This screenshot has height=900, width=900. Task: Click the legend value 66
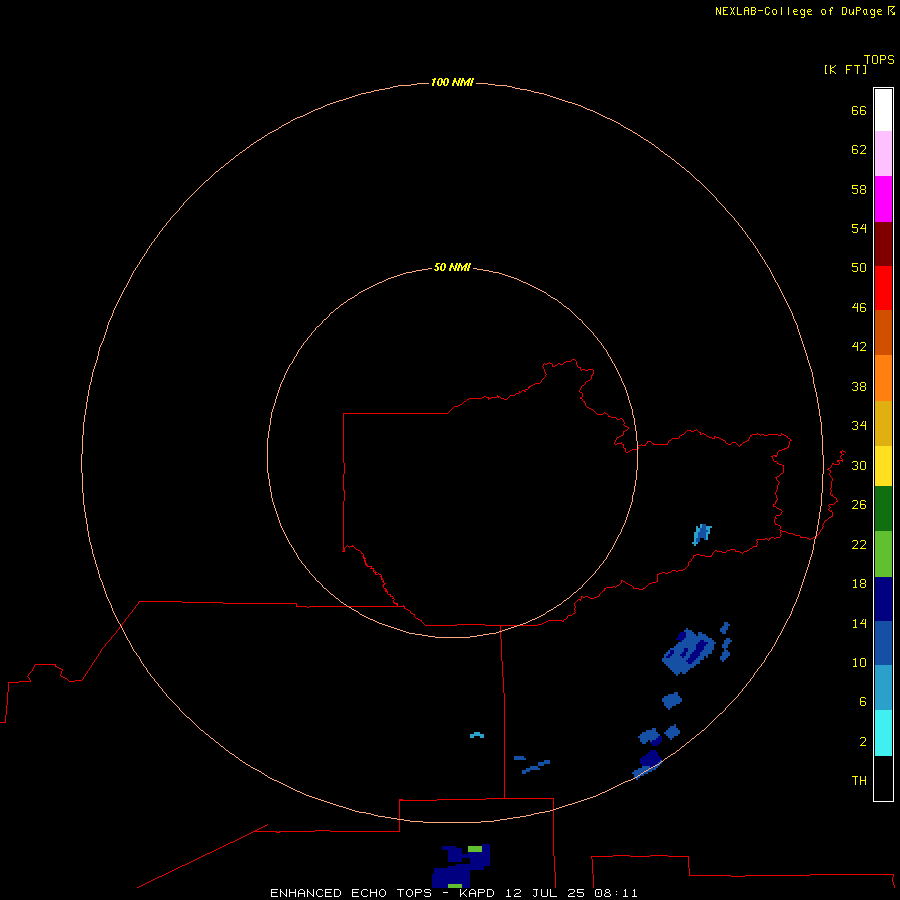tap(859, 110)
